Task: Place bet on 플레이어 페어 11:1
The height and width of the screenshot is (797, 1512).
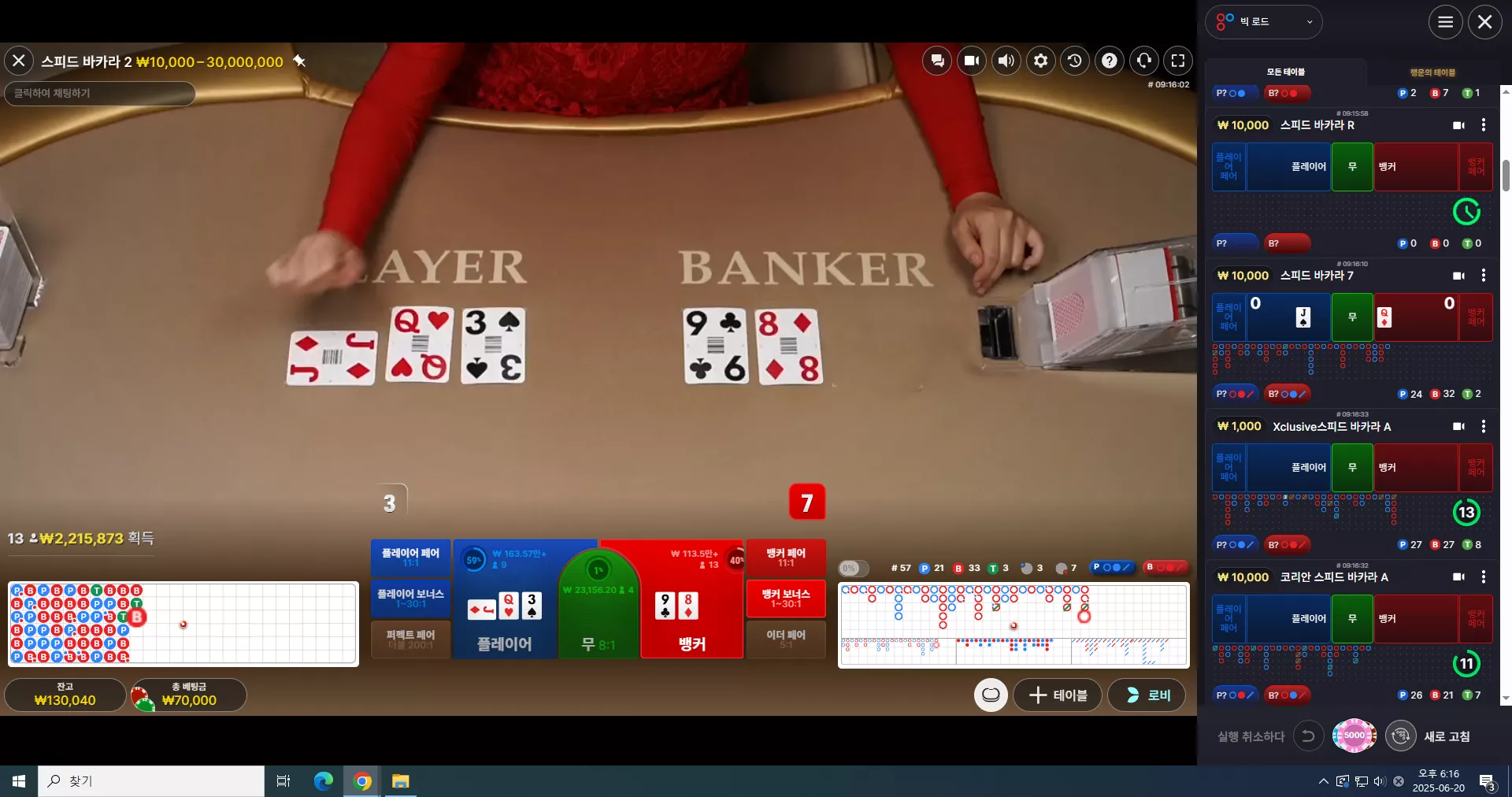Action: click(x=410, y=558)
